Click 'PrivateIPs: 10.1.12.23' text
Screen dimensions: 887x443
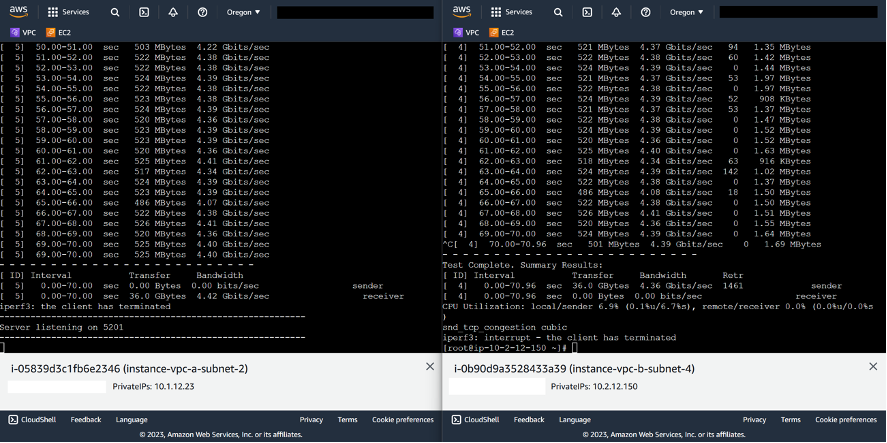[154, 386]
